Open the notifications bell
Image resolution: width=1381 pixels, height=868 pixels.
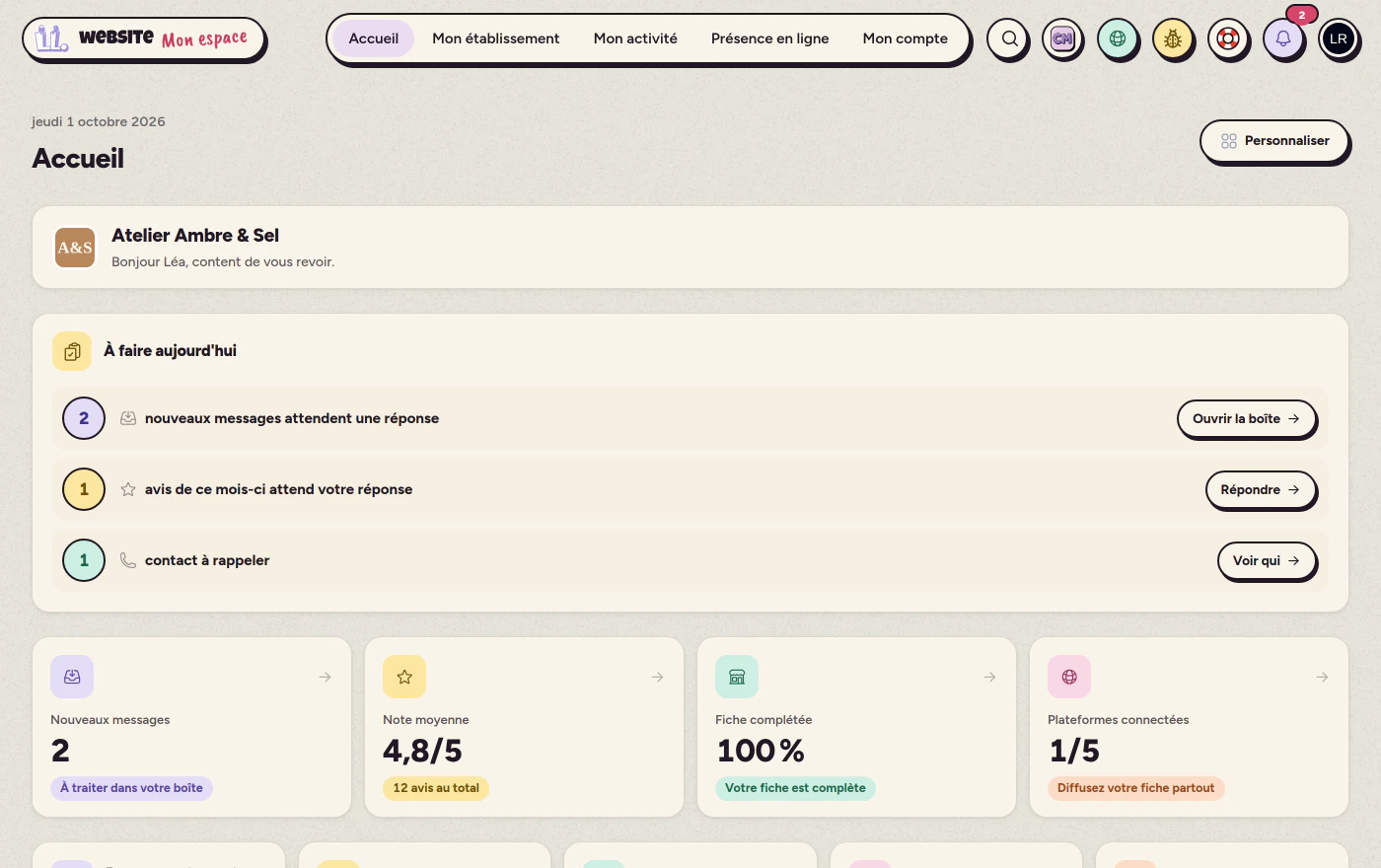click(x=1283, y=39)
